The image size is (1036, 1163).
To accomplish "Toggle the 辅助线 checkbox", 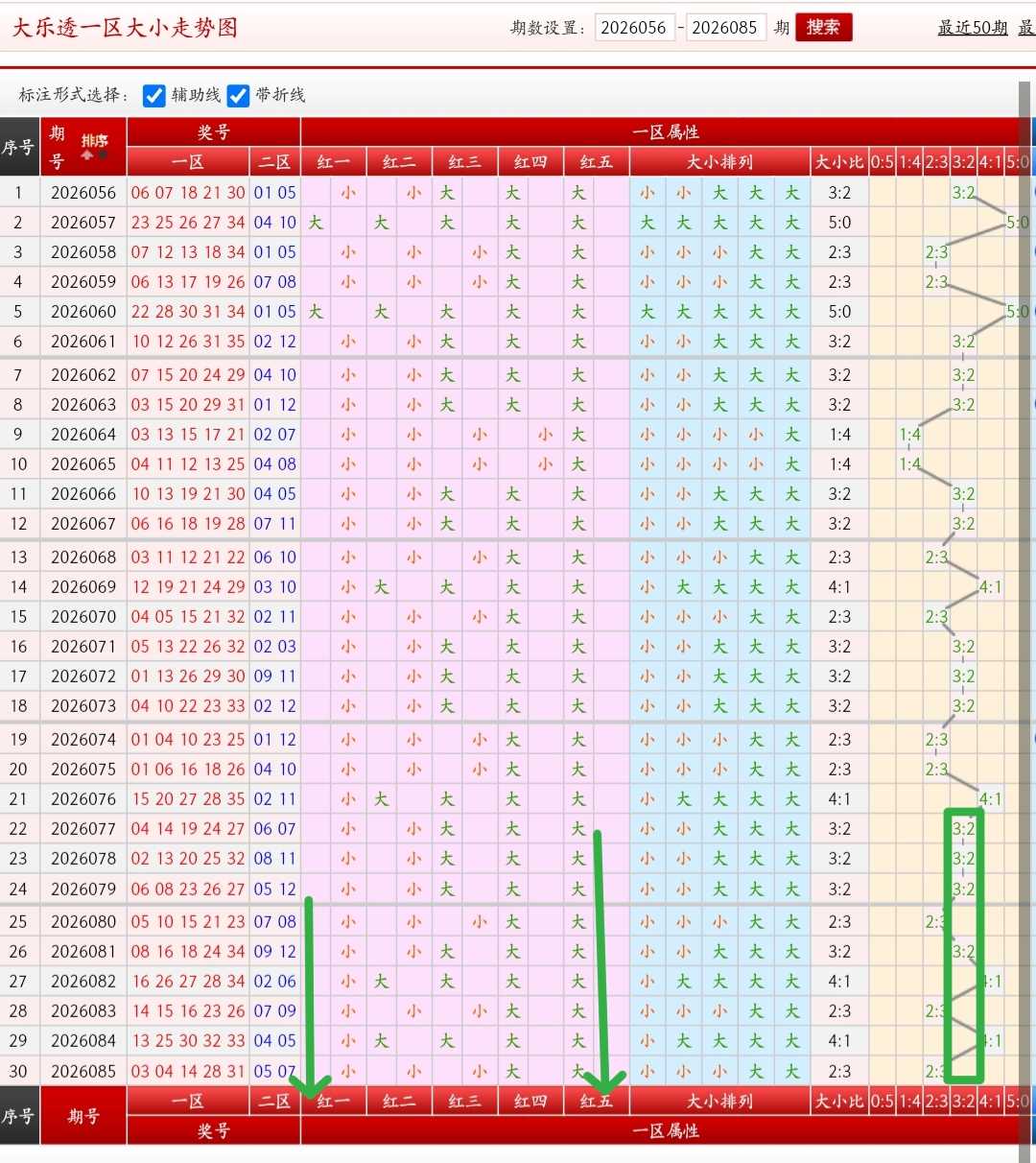I will [153, 95].
